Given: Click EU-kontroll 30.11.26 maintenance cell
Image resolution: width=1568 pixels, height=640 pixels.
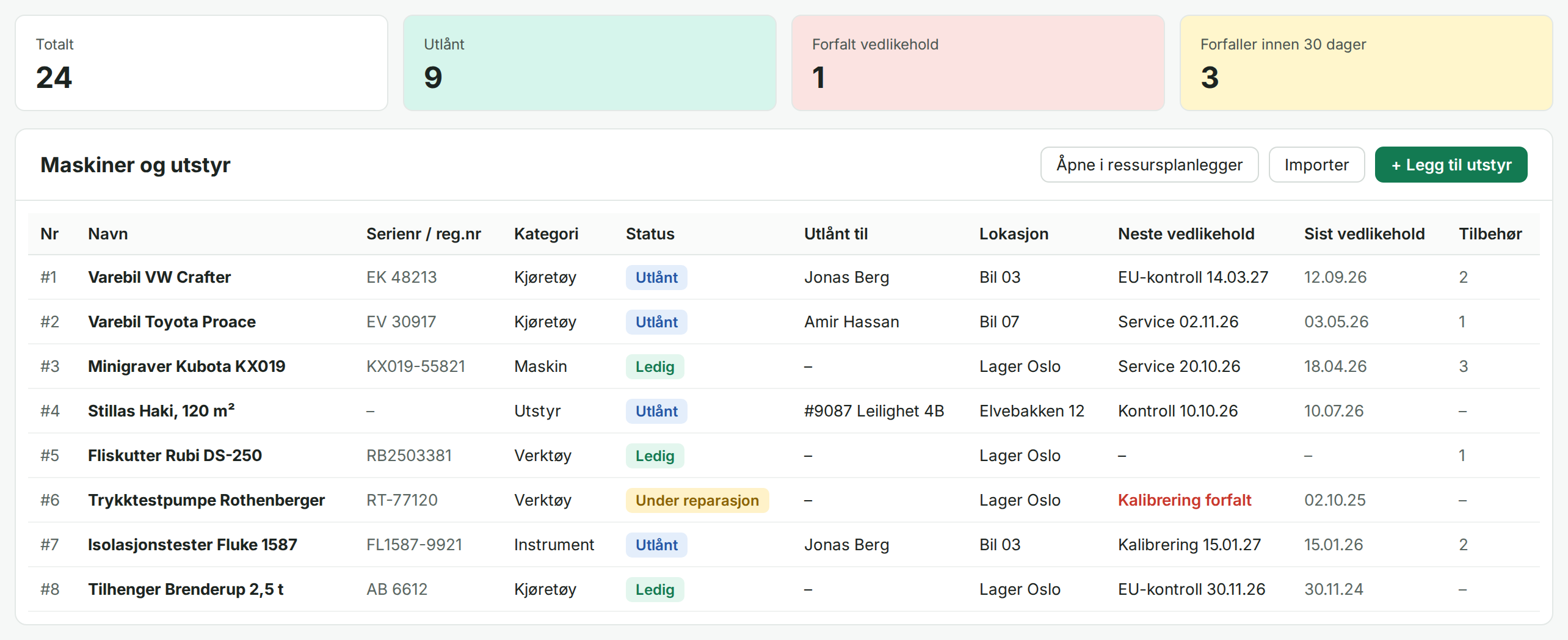Looking at the screenshot, I should click(1191, 589).
